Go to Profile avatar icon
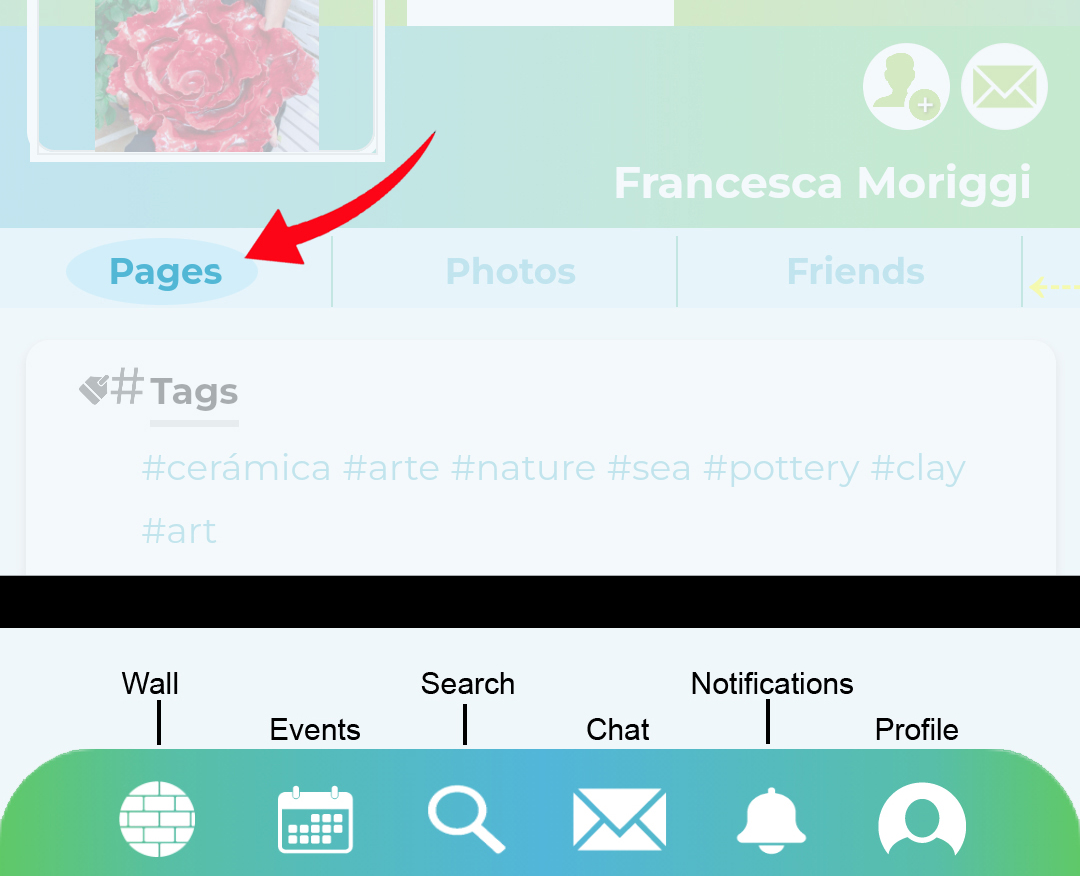Viewport: 1080px width, 876px height. click(x=922, y=820)
